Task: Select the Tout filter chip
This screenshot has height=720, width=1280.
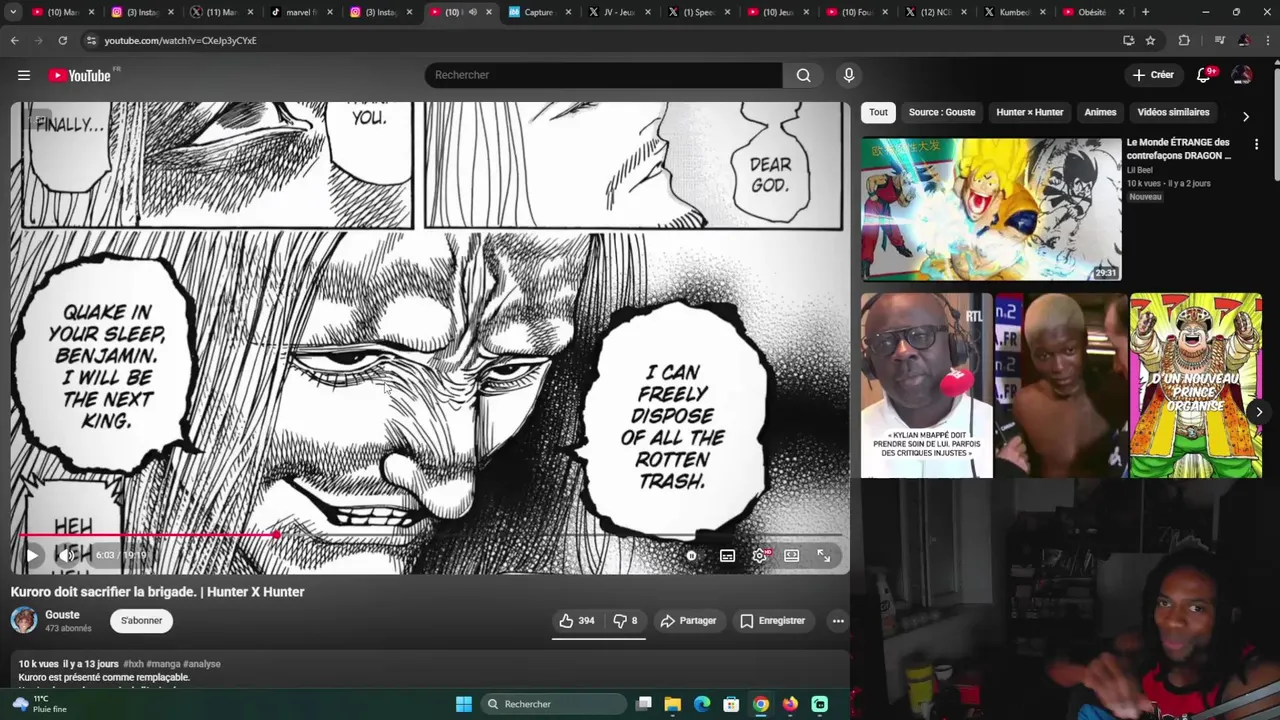Action: click(878, 112)
